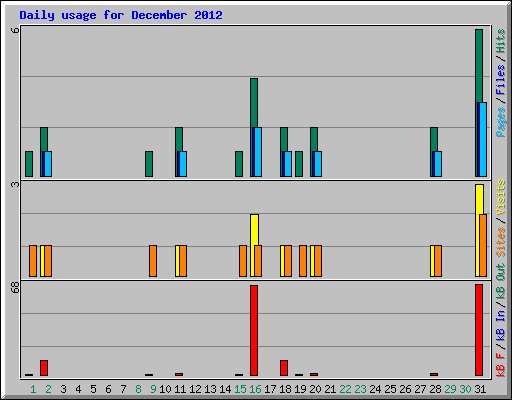
Task: Click the green Hits bar for day 19
Action: pyautogui.click(x=299, y=164)
